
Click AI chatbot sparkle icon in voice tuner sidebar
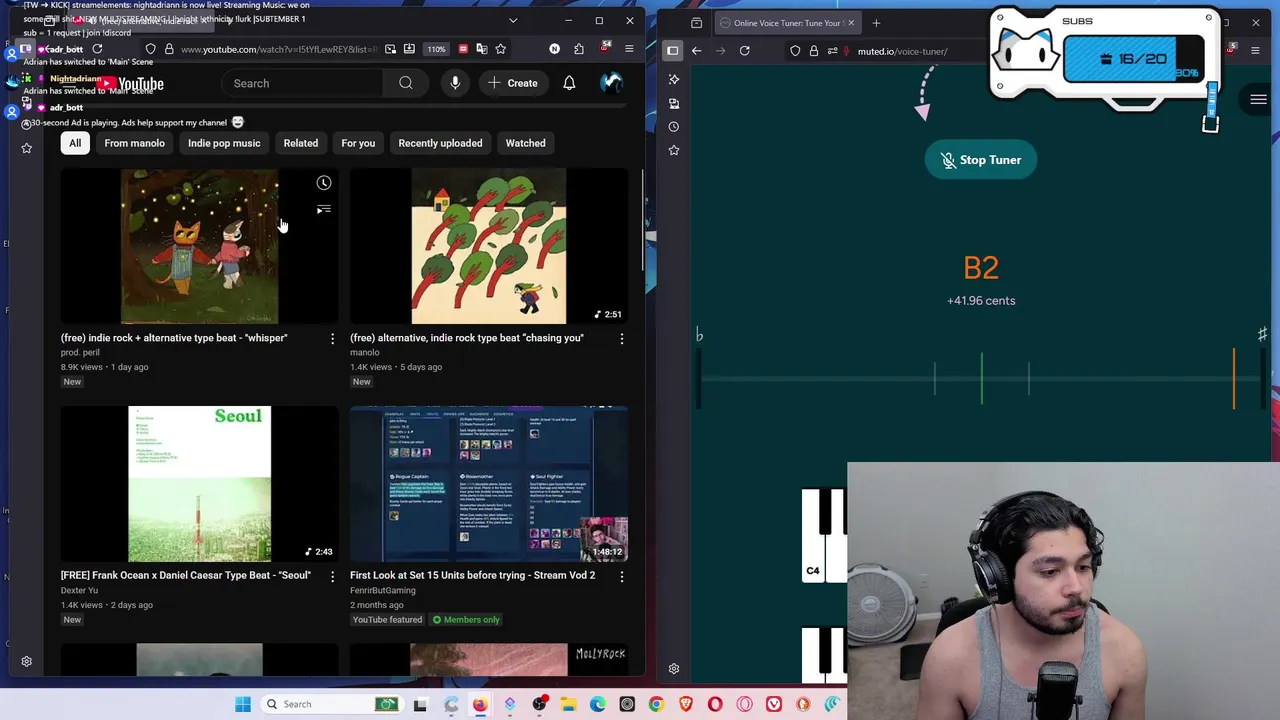point(674,79)
